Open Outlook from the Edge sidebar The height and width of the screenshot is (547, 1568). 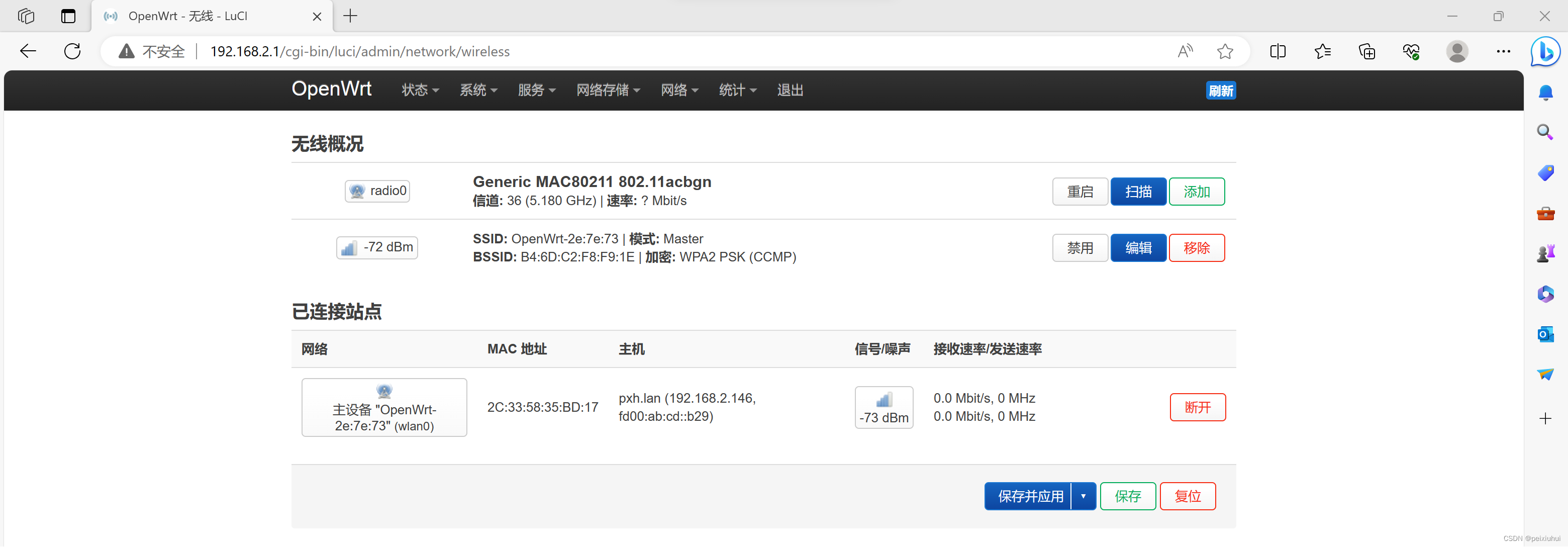(1545, 334)
